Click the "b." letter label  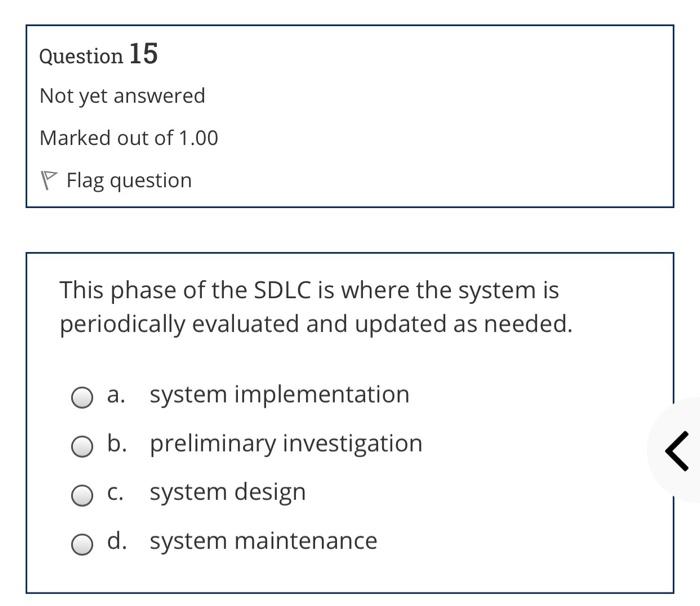click(x=117, y=443)
